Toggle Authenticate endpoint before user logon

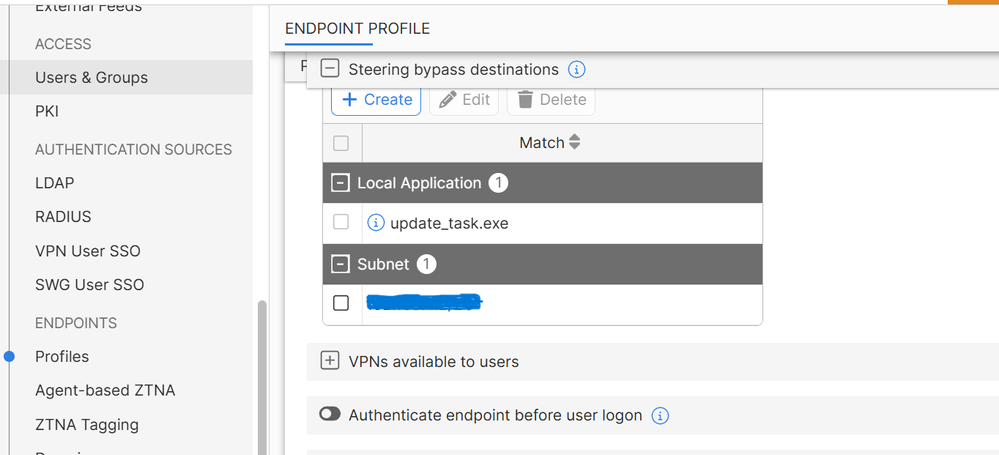[x=330, y=415]
